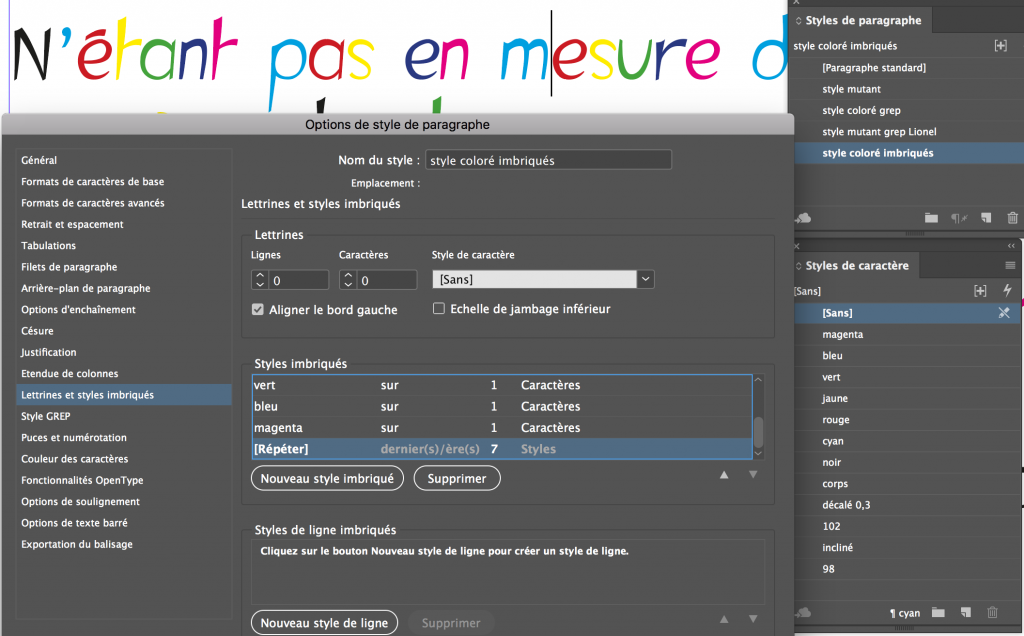This screenshot has width=1024, height=636.
Task: Open Styles de caractère panel hamburger menu
Action: point(1010,265)
